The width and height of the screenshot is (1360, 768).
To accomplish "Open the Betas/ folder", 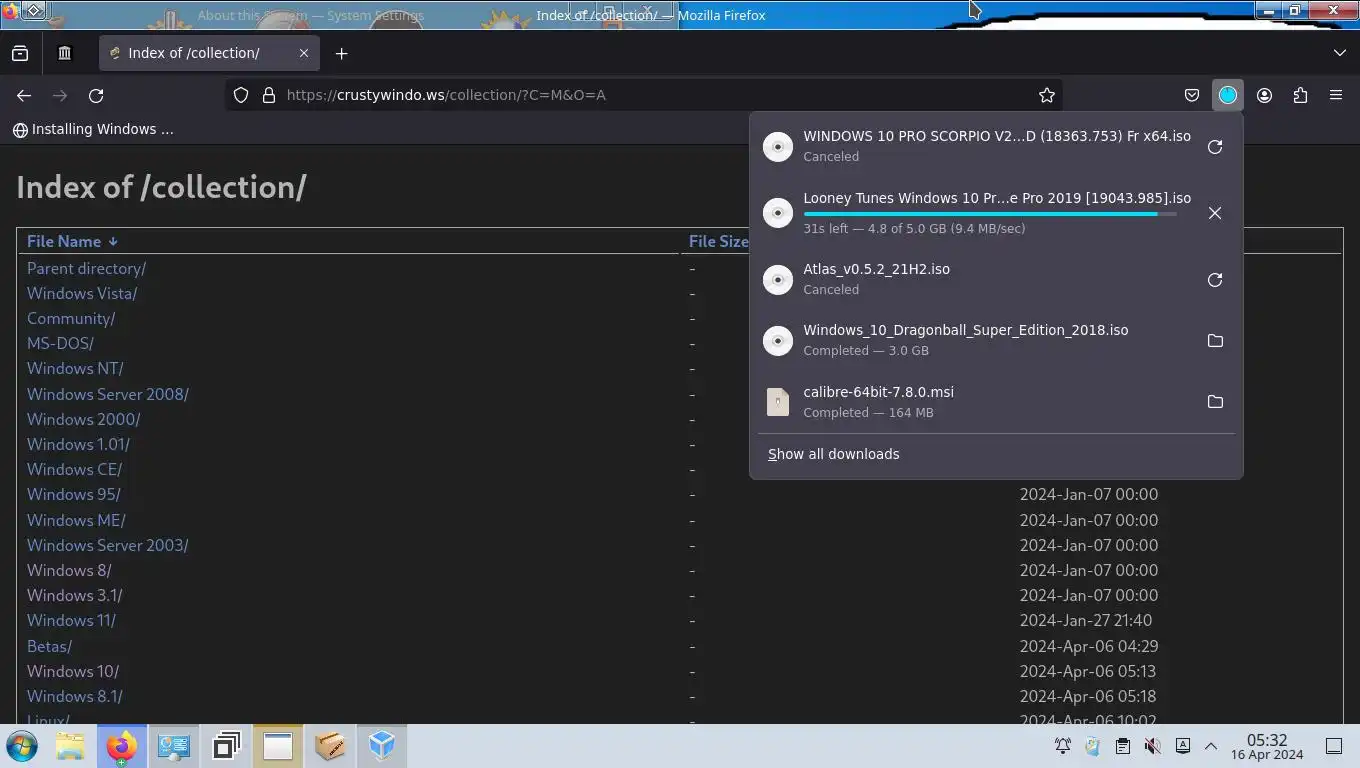I will coord(49,646).
